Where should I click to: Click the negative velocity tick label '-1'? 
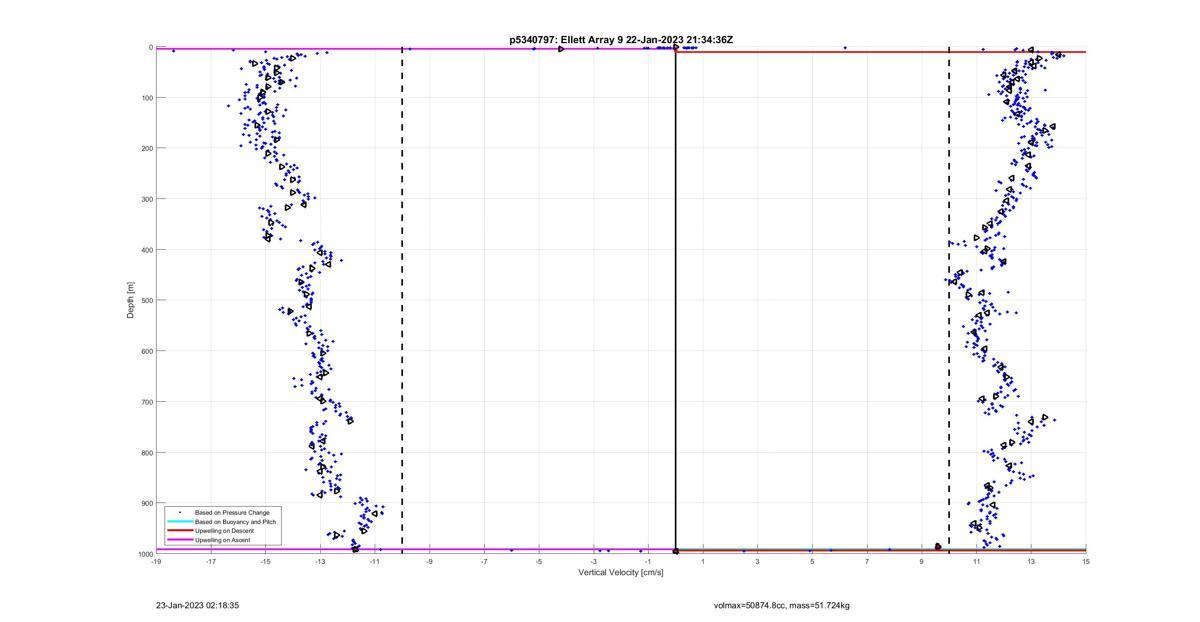[648, 561]
